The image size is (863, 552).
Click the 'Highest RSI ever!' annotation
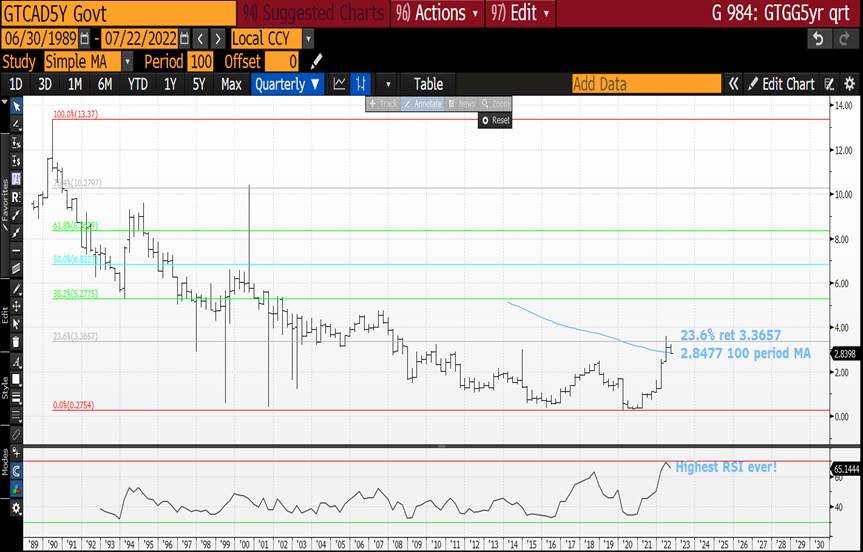[x=726, y=467]
